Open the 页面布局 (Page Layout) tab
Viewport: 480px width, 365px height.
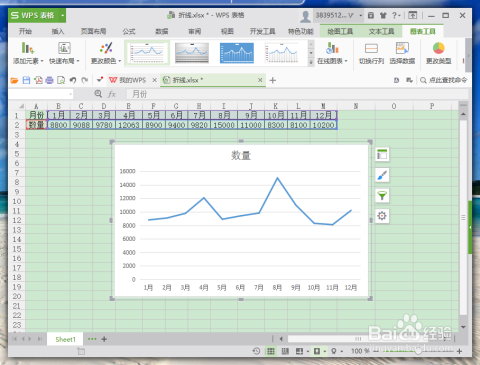94,31
